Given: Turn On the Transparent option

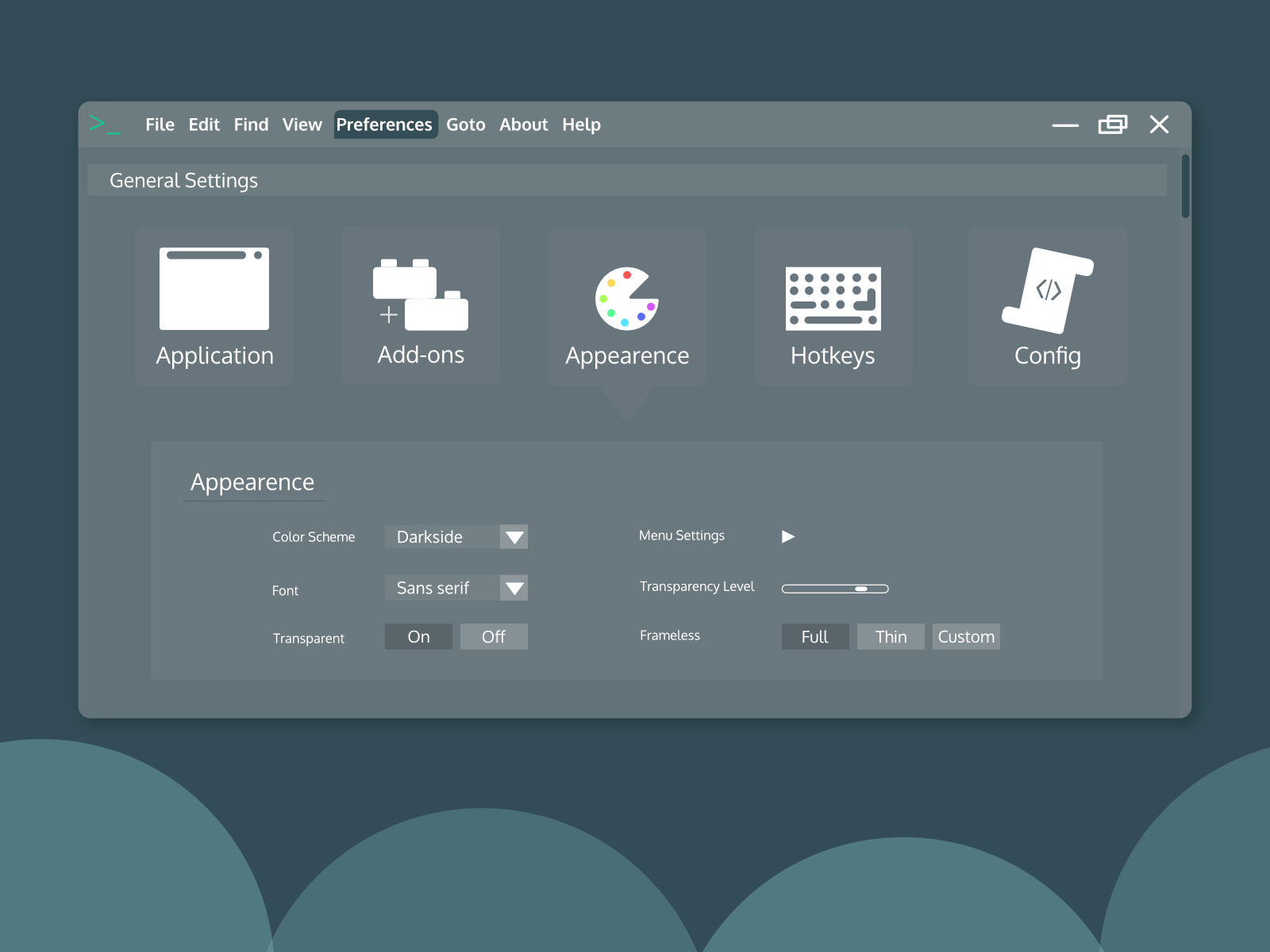Looking at the screenshot, I should (x=418, y=636).
